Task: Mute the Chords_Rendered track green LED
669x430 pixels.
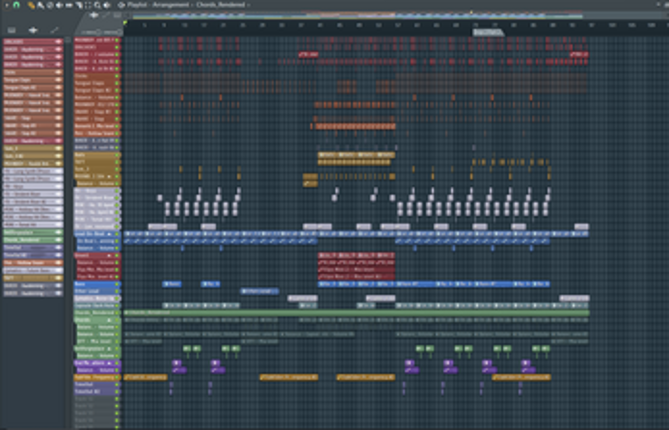Action: (x=117, y=313)
